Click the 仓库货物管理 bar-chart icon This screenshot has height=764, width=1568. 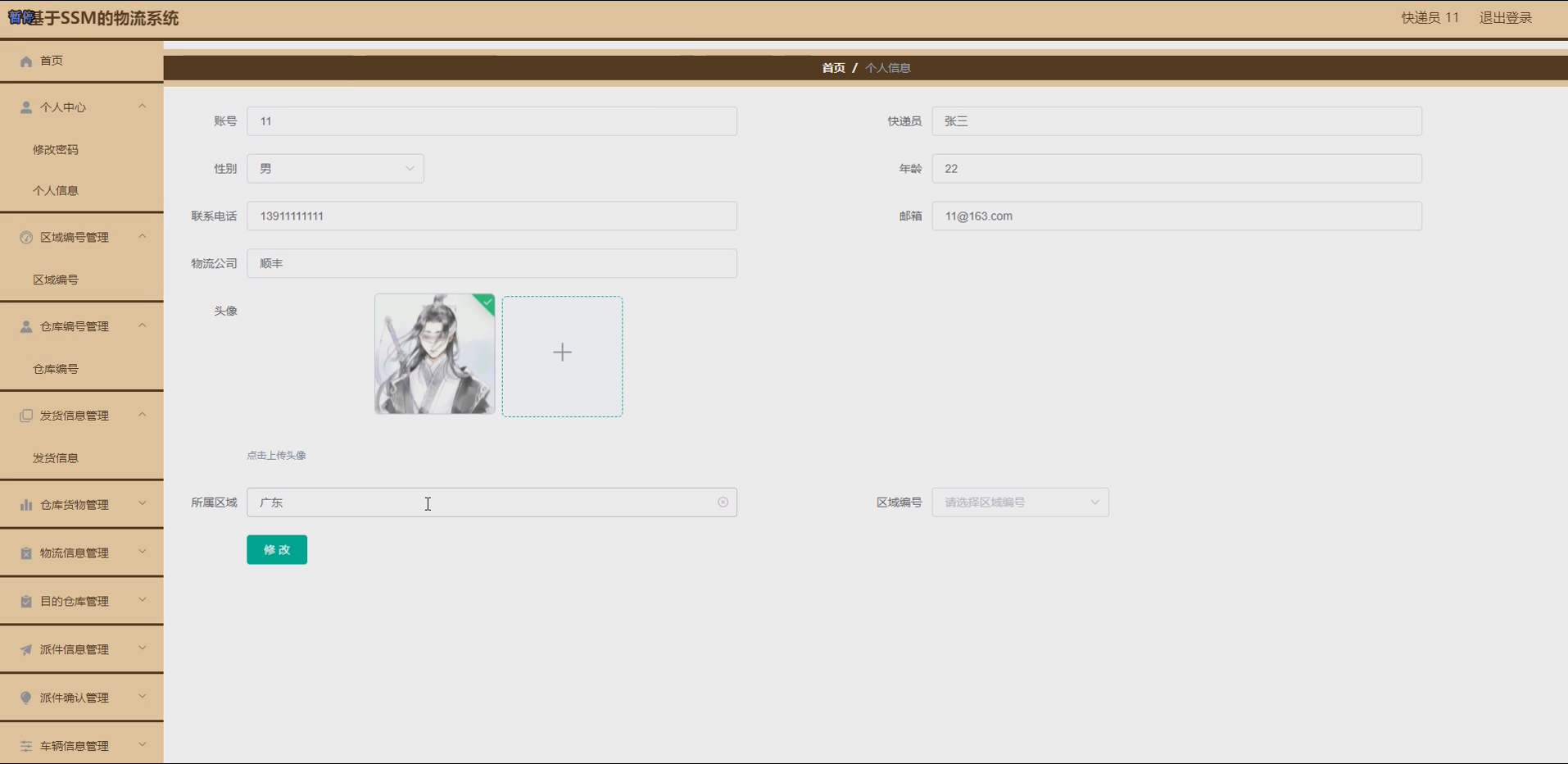pos(25,504)
